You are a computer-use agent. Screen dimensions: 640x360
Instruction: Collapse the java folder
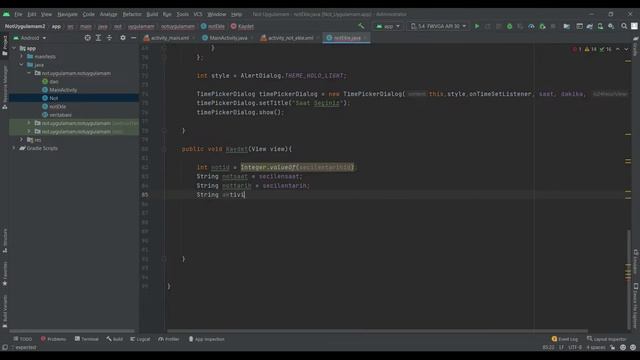coord(22,65)
